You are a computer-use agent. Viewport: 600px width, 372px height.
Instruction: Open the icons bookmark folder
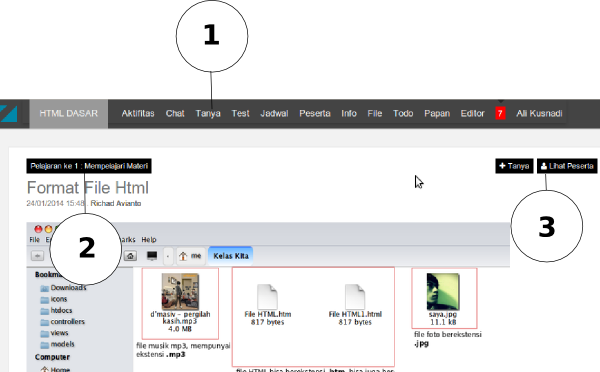coord(54,299)
